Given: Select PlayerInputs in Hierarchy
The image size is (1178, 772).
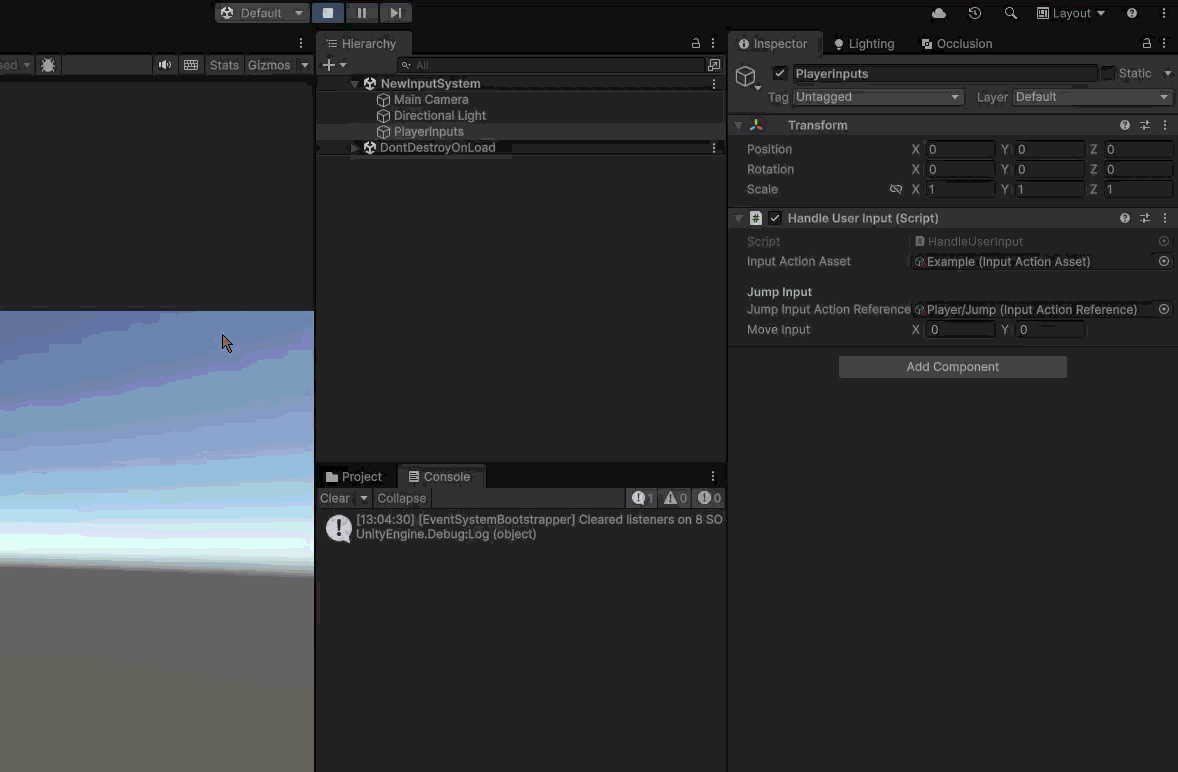Looking at the screenshot, I should (428, 131).
